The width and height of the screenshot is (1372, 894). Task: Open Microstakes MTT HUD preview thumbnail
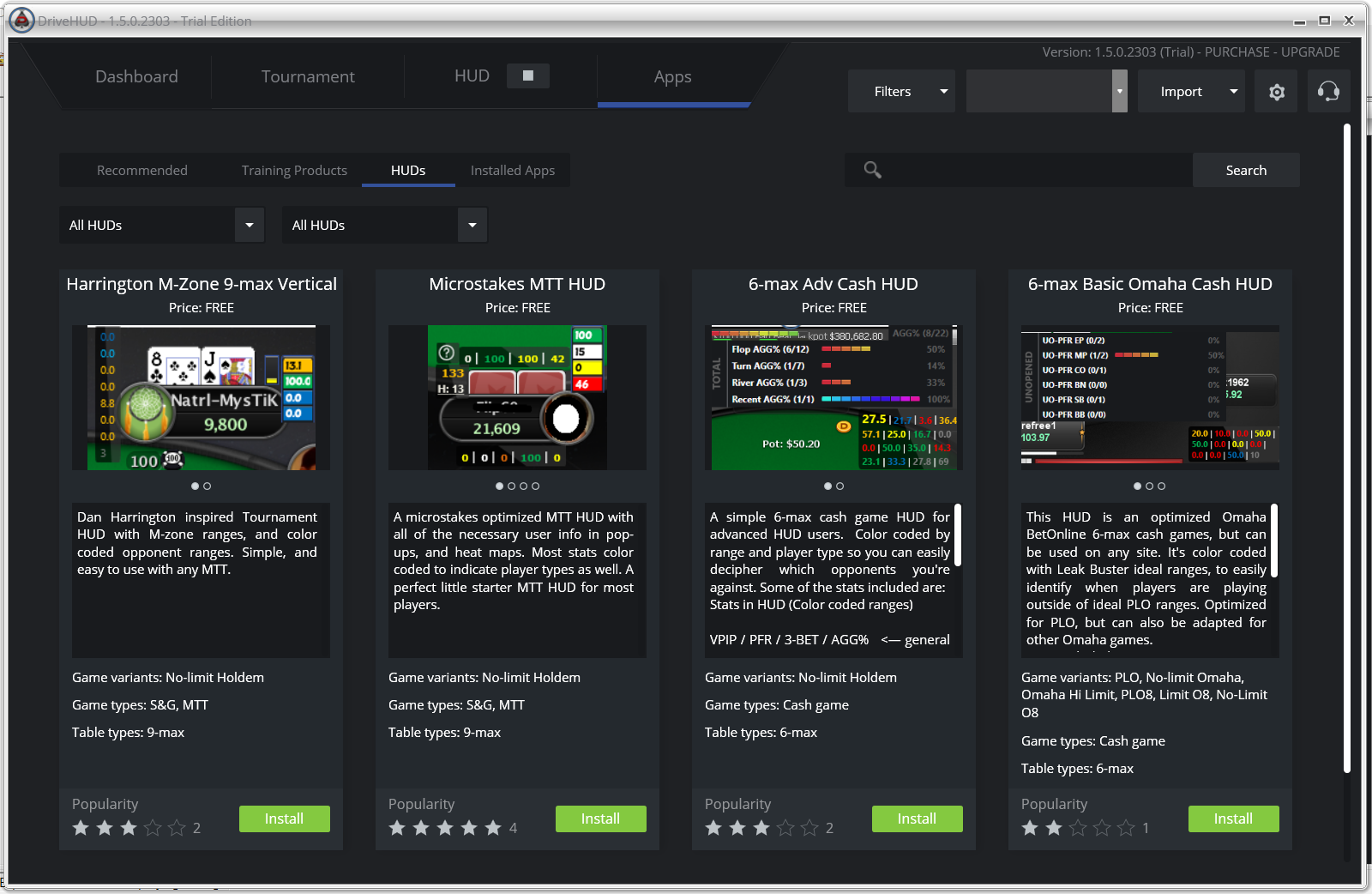[518, 397]
